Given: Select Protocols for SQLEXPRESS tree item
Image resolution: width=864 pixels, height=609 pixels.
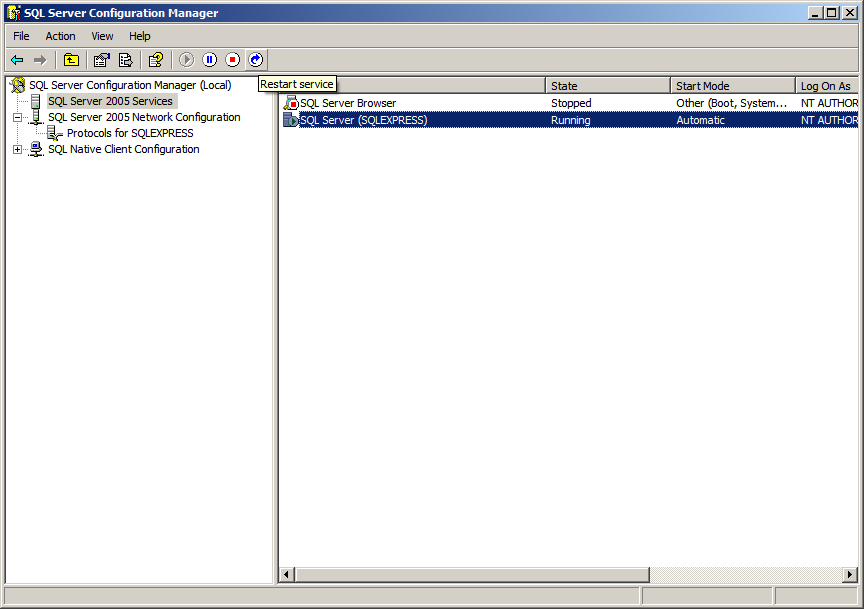Looking at the screenshot, I should tap(130, 133).
